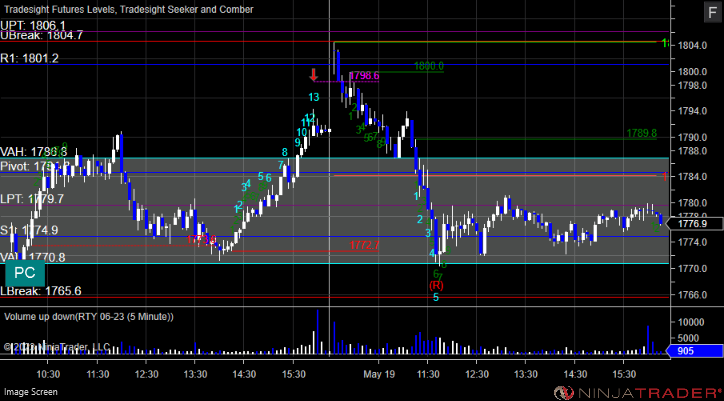The width and height of the screenshot is (724, 401).
Task: Click the UPT: 1806.1 level label
Action: (33, 25)
